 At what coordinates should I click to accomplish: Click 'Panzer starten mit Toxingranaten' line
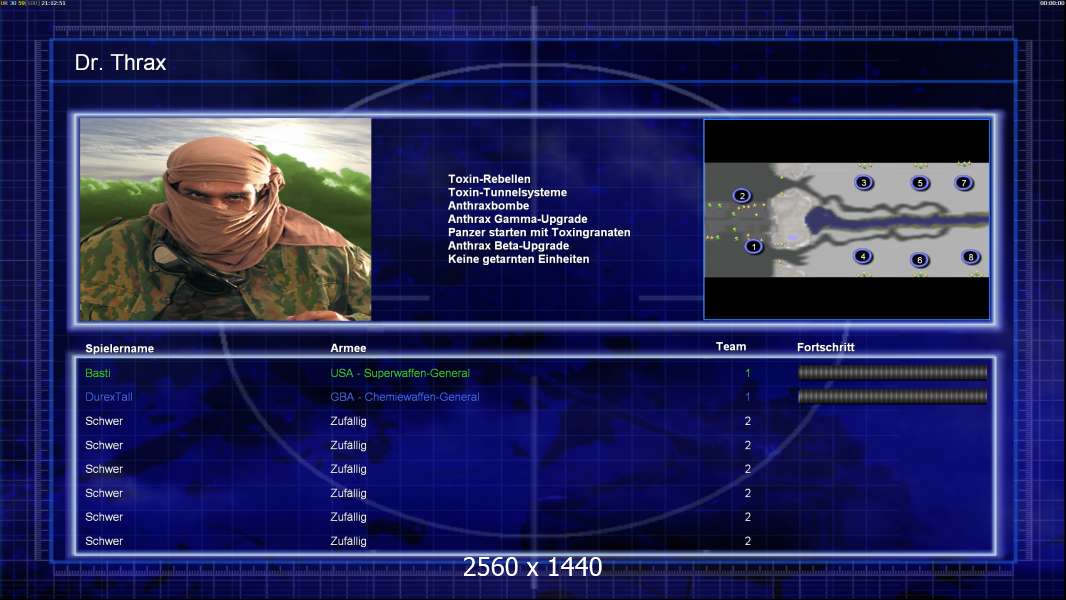[x=539, y=232]
